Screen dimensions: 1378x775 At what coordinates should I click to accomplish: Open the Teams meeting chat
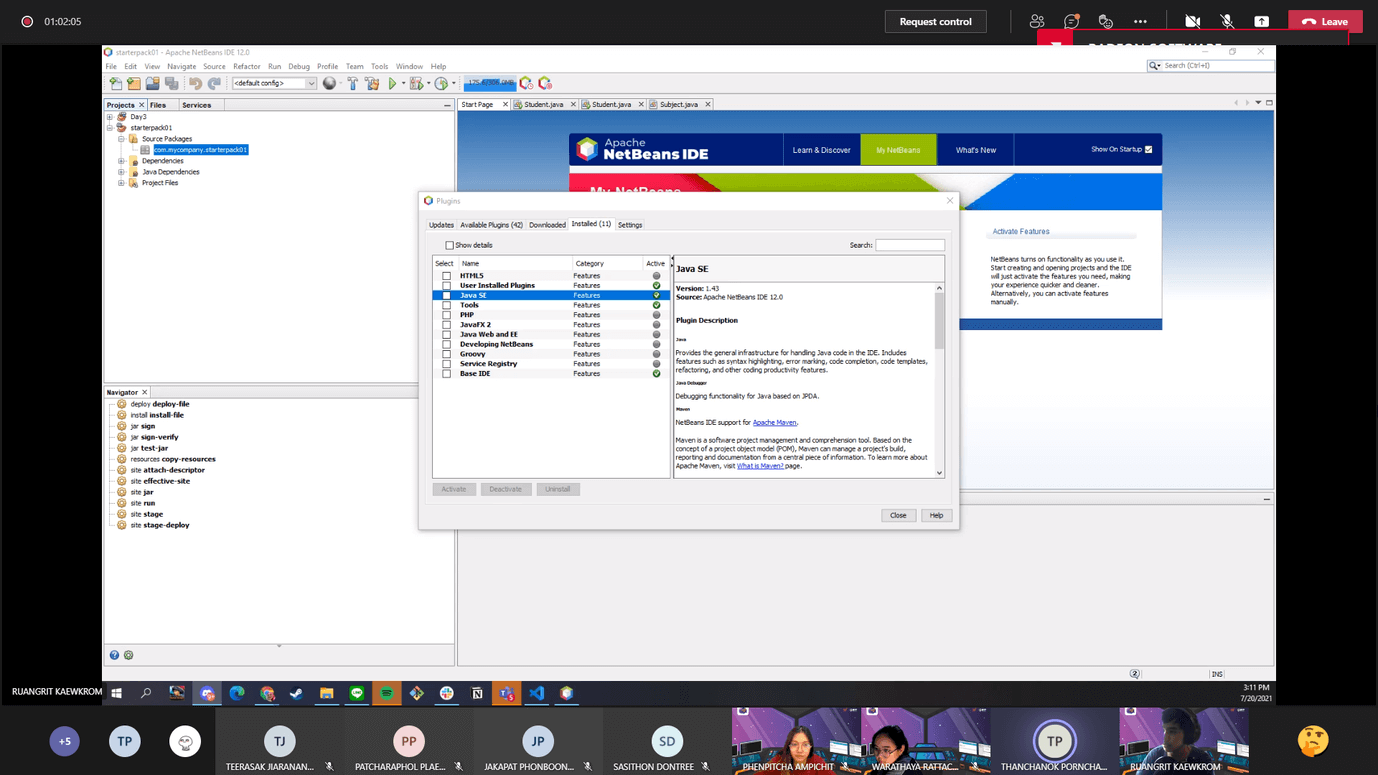pos(1071,21)
